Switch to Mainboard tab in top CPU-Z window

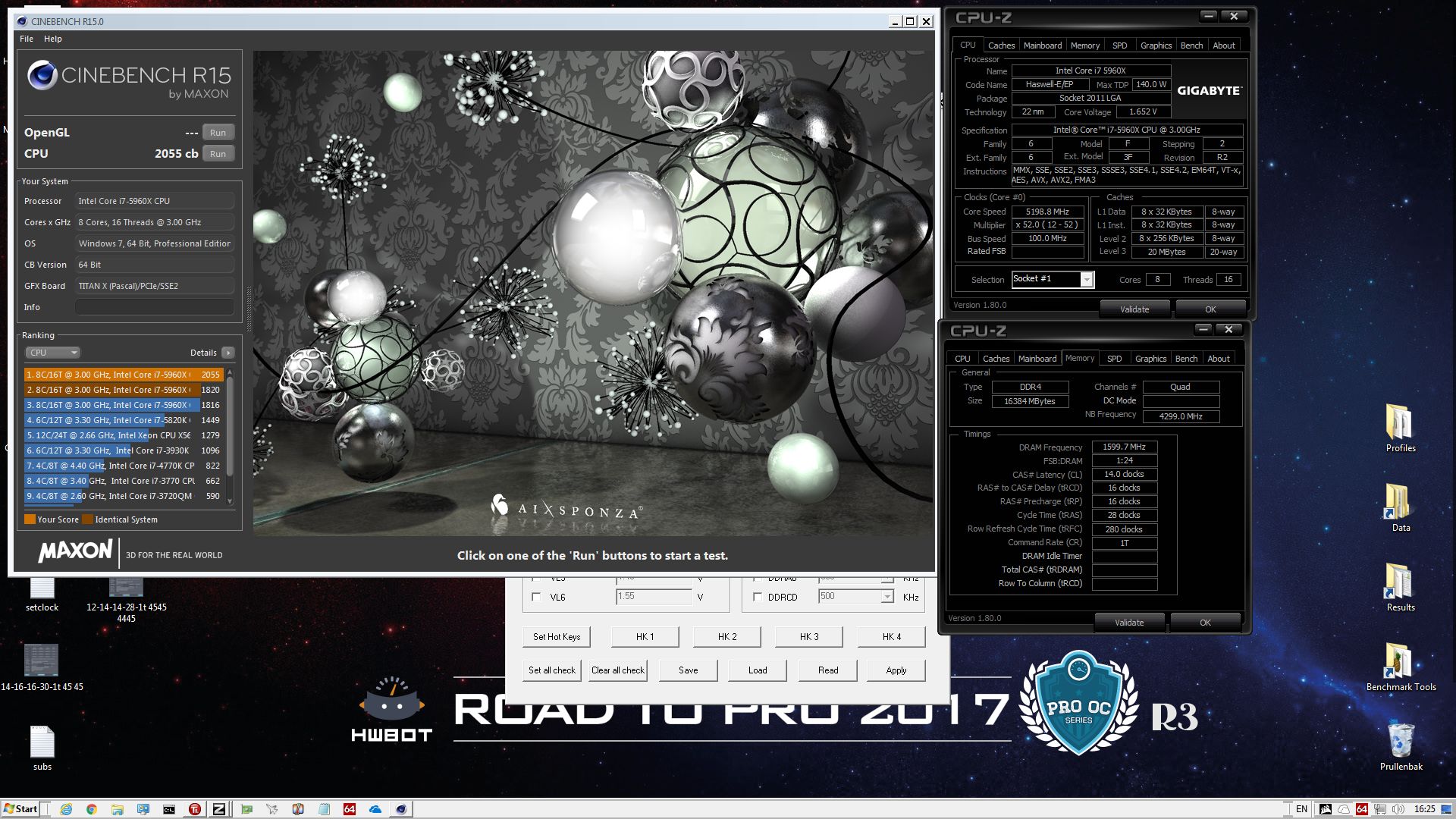(1043, 45)
